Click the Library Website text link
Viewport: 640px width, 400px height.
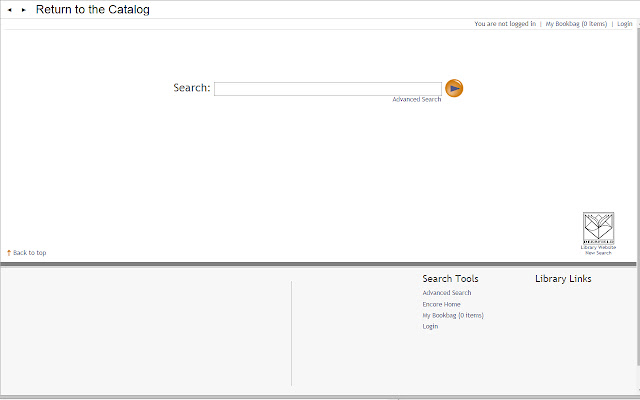tap(598, 247)
